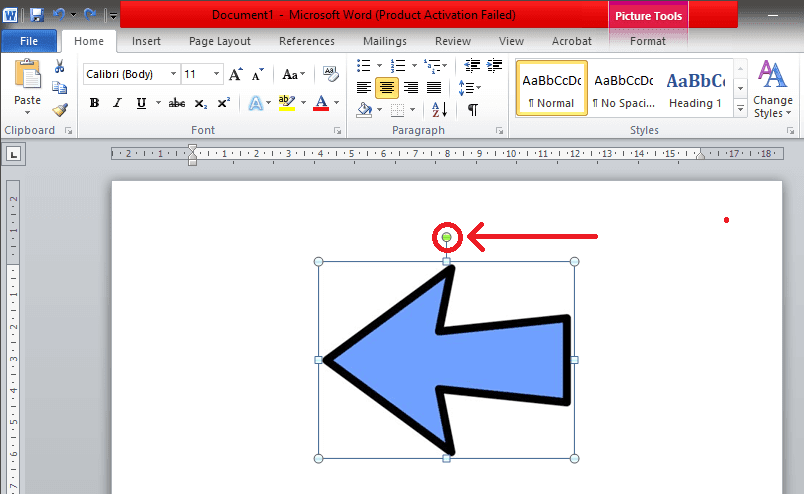Click the red font color swatch
Screen dimensions: 804x494
coord(321,103)
